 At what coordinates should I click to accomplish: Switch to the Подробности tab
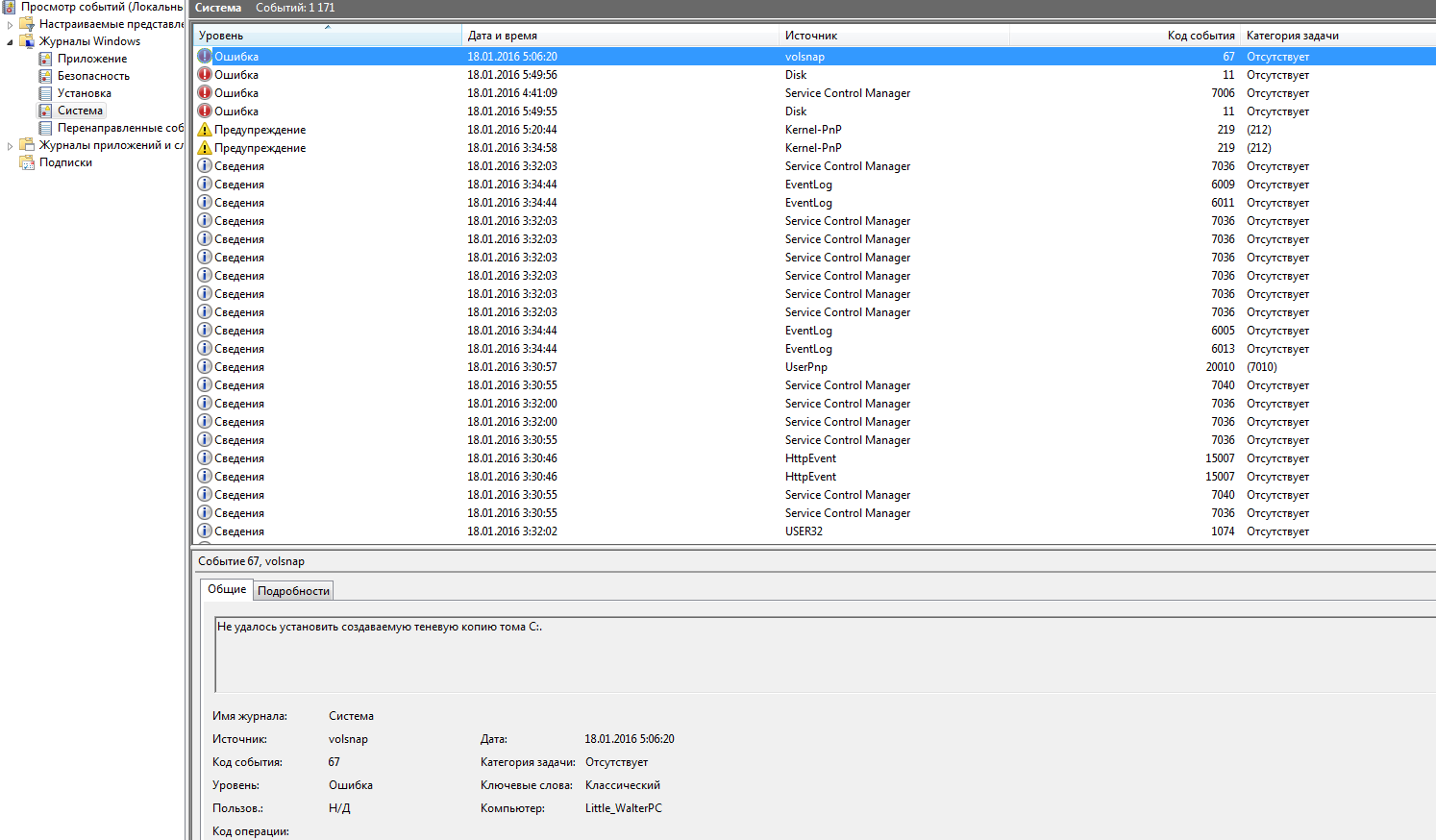(x=293, y=591)
